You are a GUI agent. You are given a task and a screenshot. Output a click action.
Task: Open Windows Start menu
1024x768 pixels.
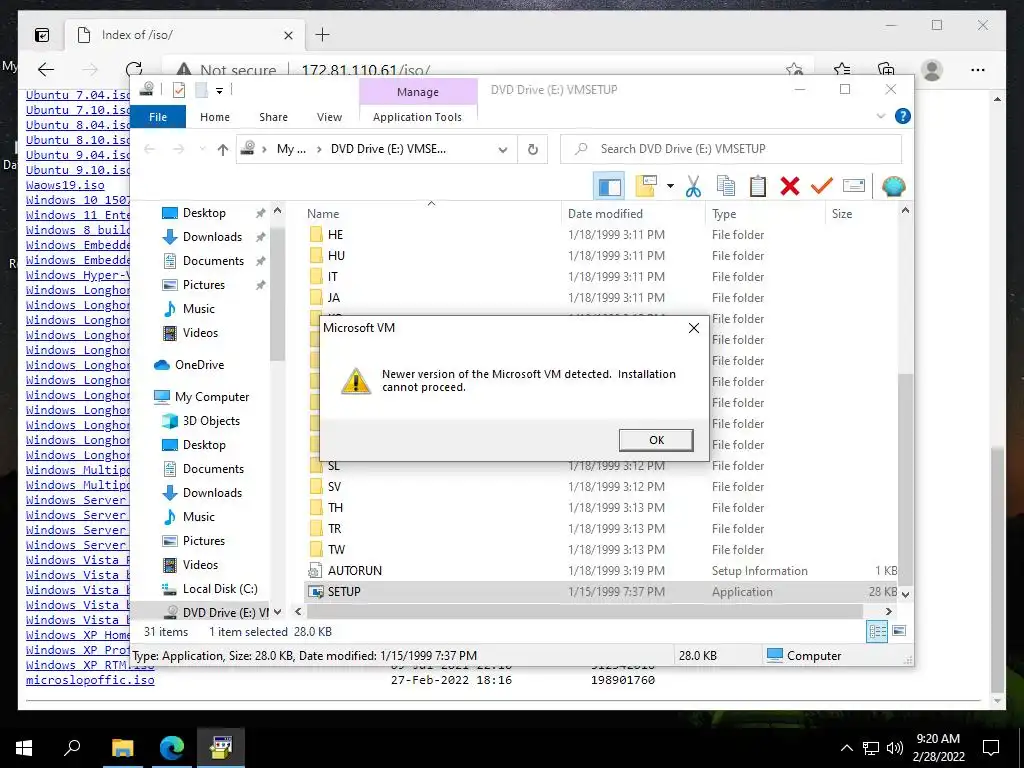click(24, 747)
